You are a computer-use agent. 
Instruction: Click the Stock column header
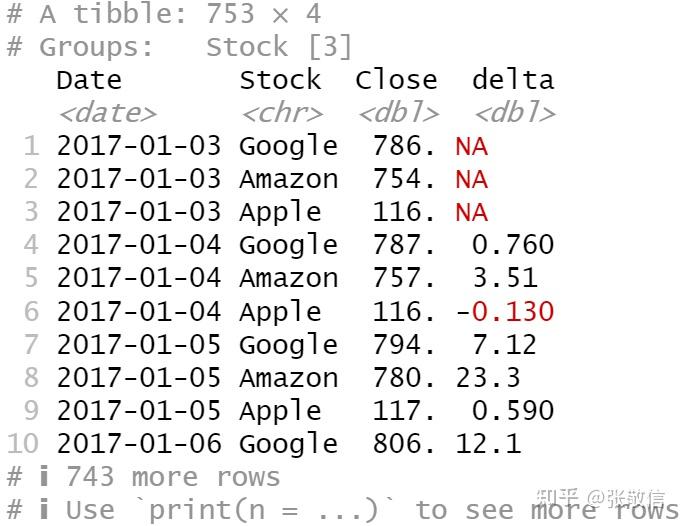pos(281,80)
